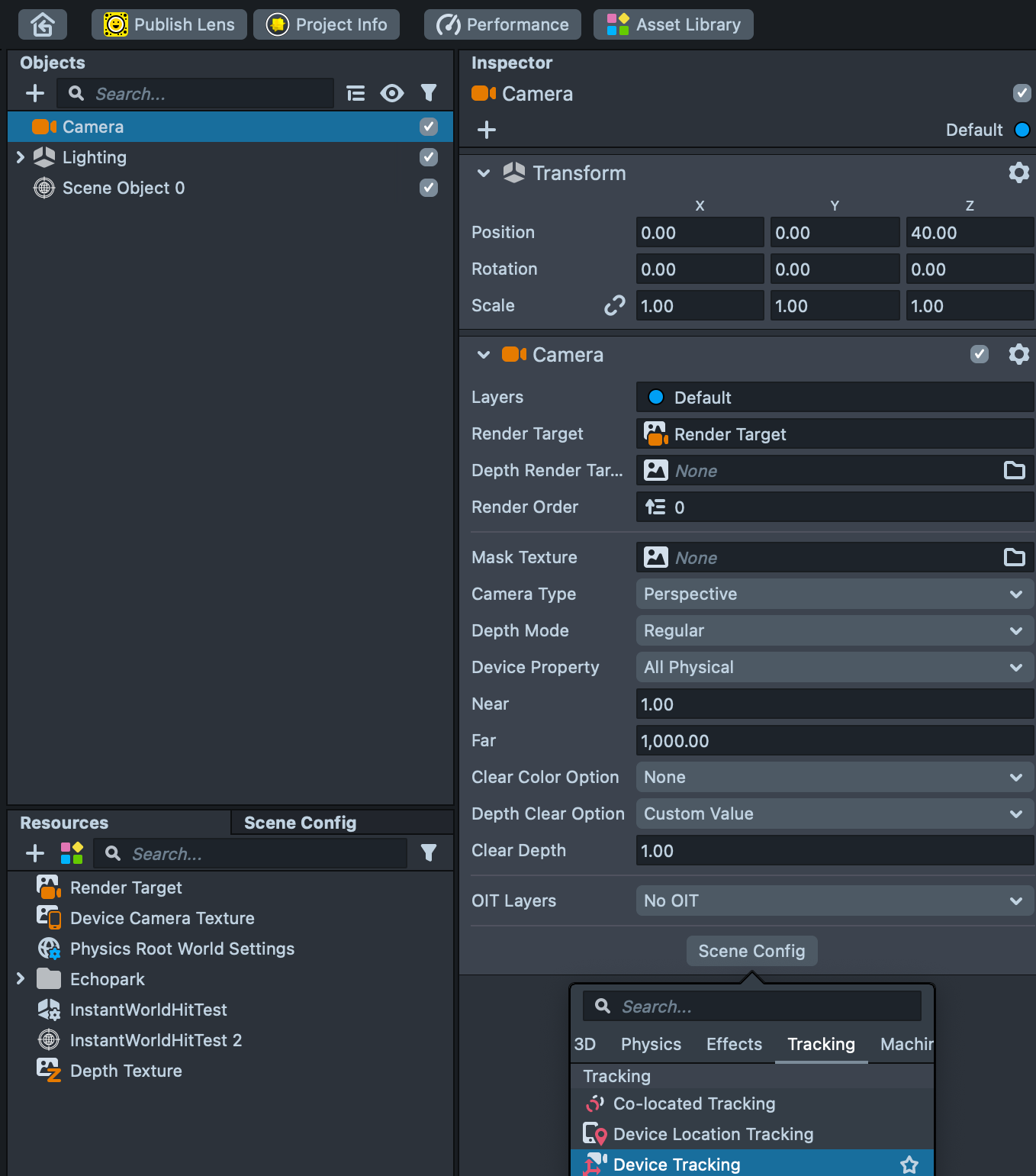Click folder icon beside Mask Texture field
This screenshot has height=1176, width=1036.
1014,558
